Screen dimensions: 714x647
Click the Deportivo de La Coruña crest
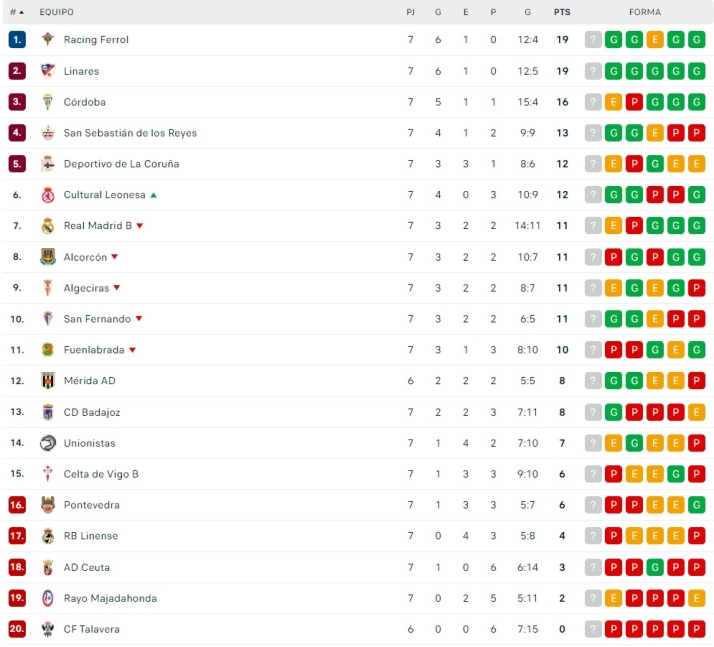point(47,164)
